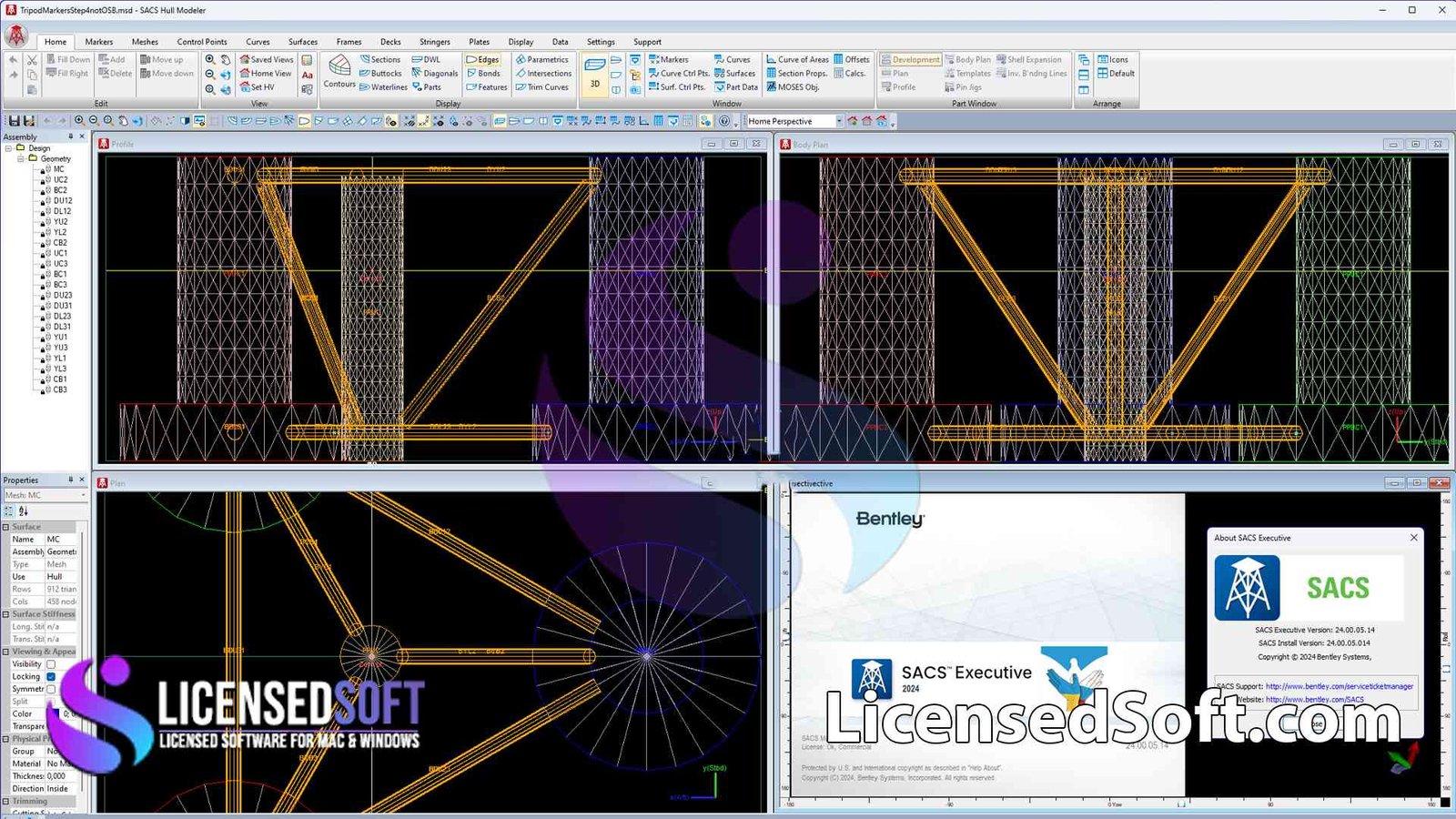Click the Name field value MC
The image size is (1456, 819).
pyautogui.click(x=62, y=540)
